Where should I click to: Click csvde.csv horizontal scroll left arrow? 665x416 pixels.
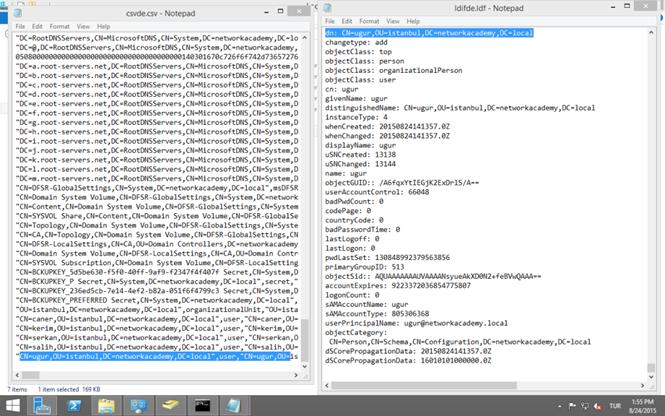17,375
